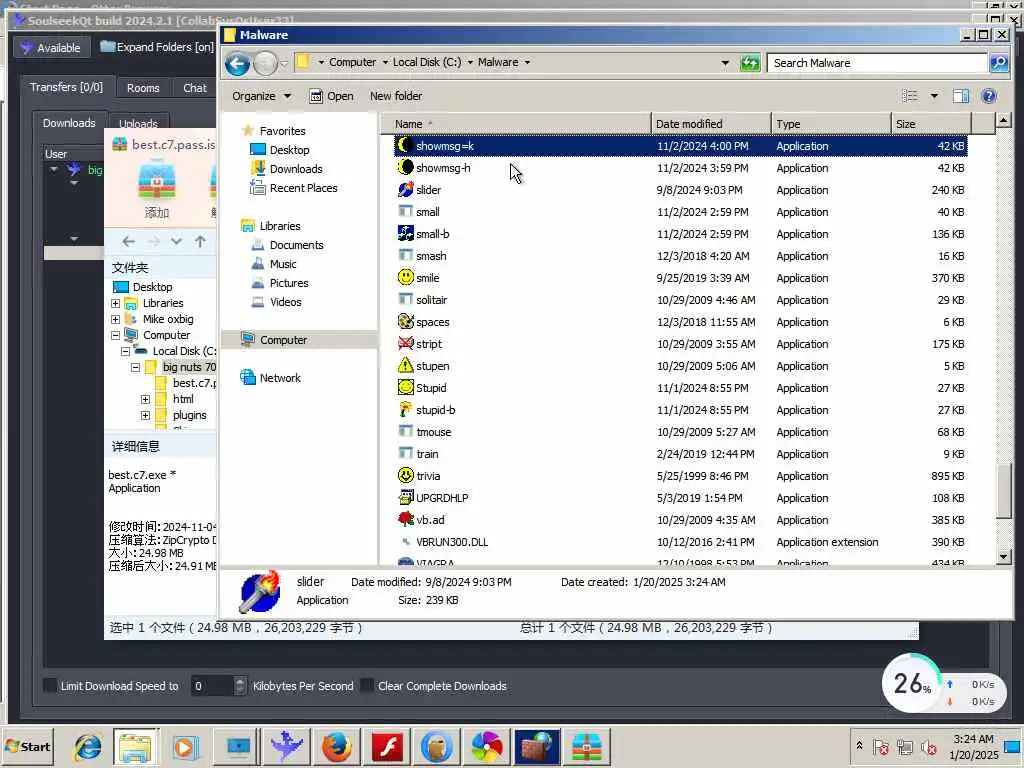This screenshot has width=1024, height=768.
Task: Change view using the view icon
Action: tap(909, 96)
